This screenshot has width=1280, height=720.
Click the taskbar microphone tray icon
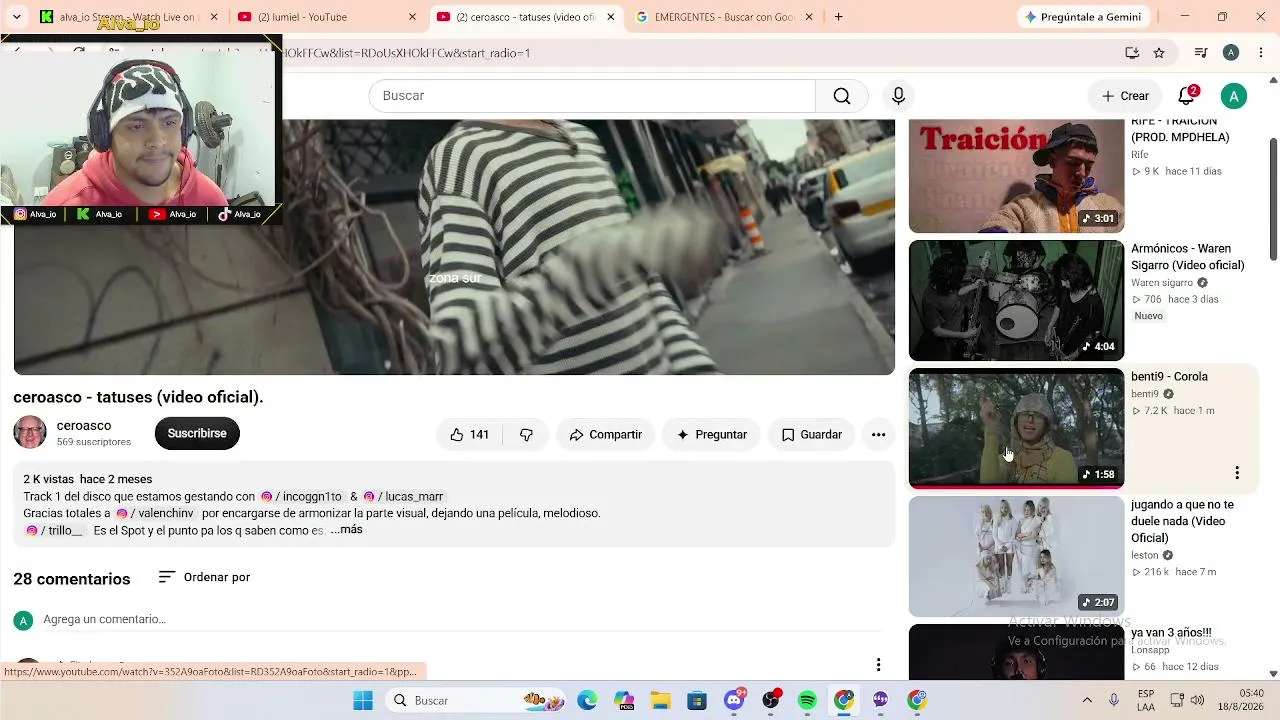tap(1114, 700)
